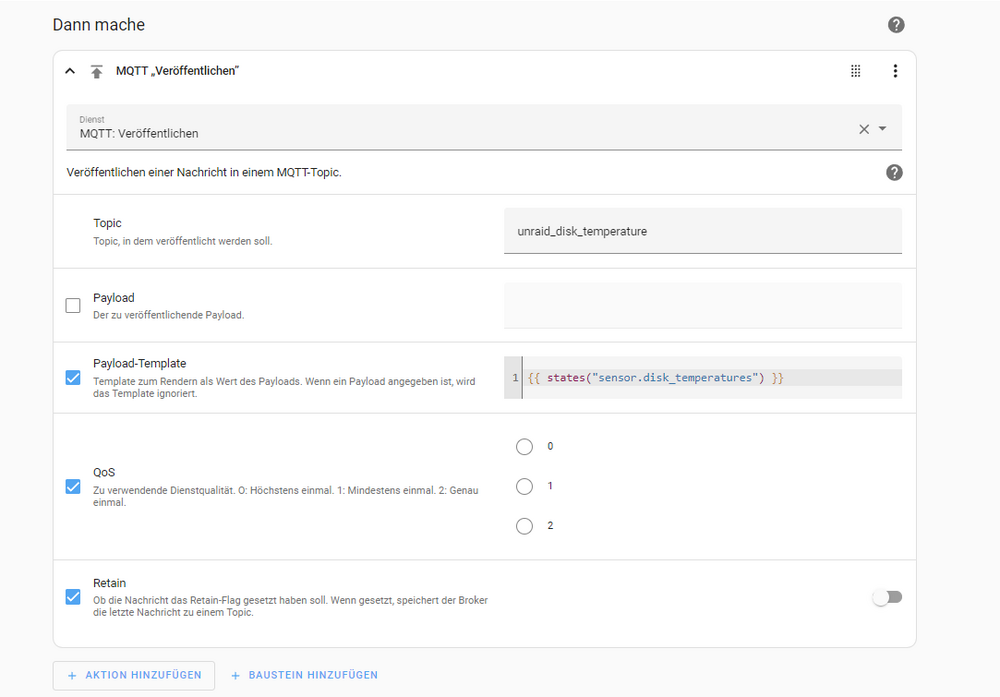Select QoS level 0 radio button
Image resolution: width=1000 pixels, height=697 pixels.
click(524, 446)
